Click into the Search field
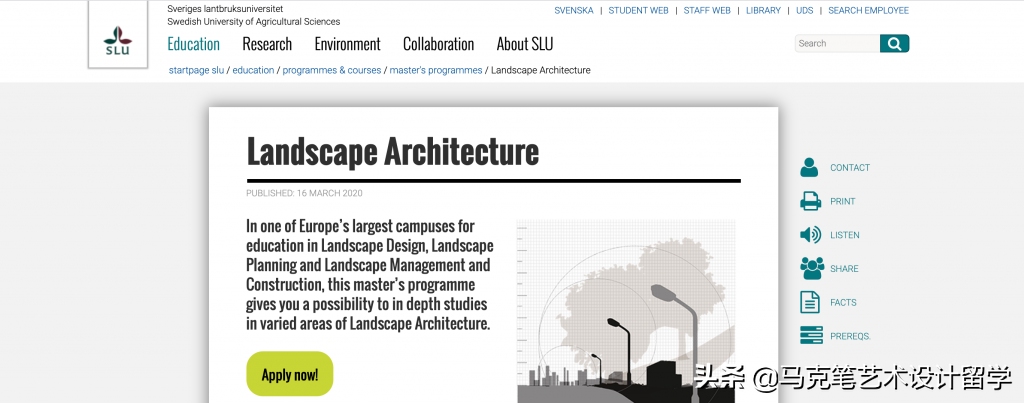 (x=837, y=44)
